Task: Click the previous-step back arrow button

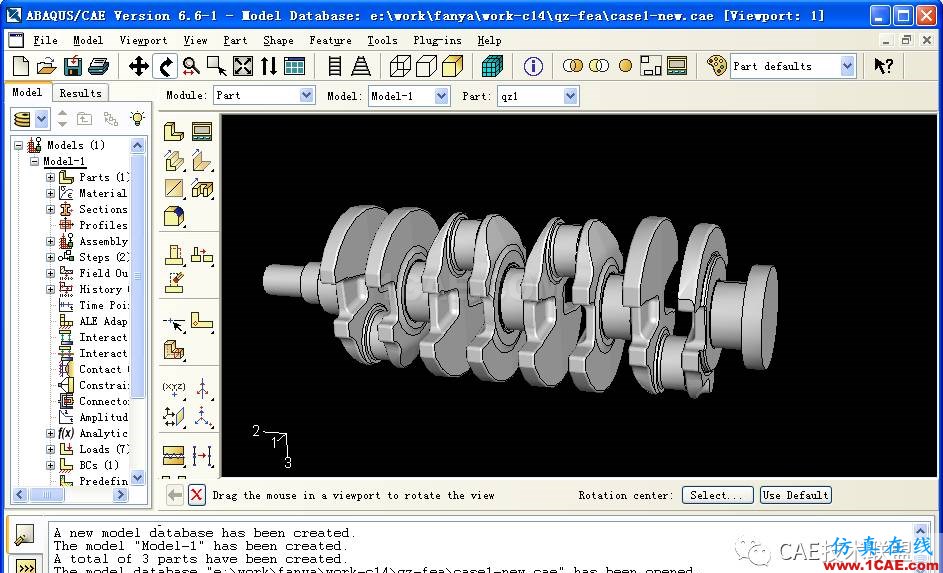Action: (x=174, y=495)
